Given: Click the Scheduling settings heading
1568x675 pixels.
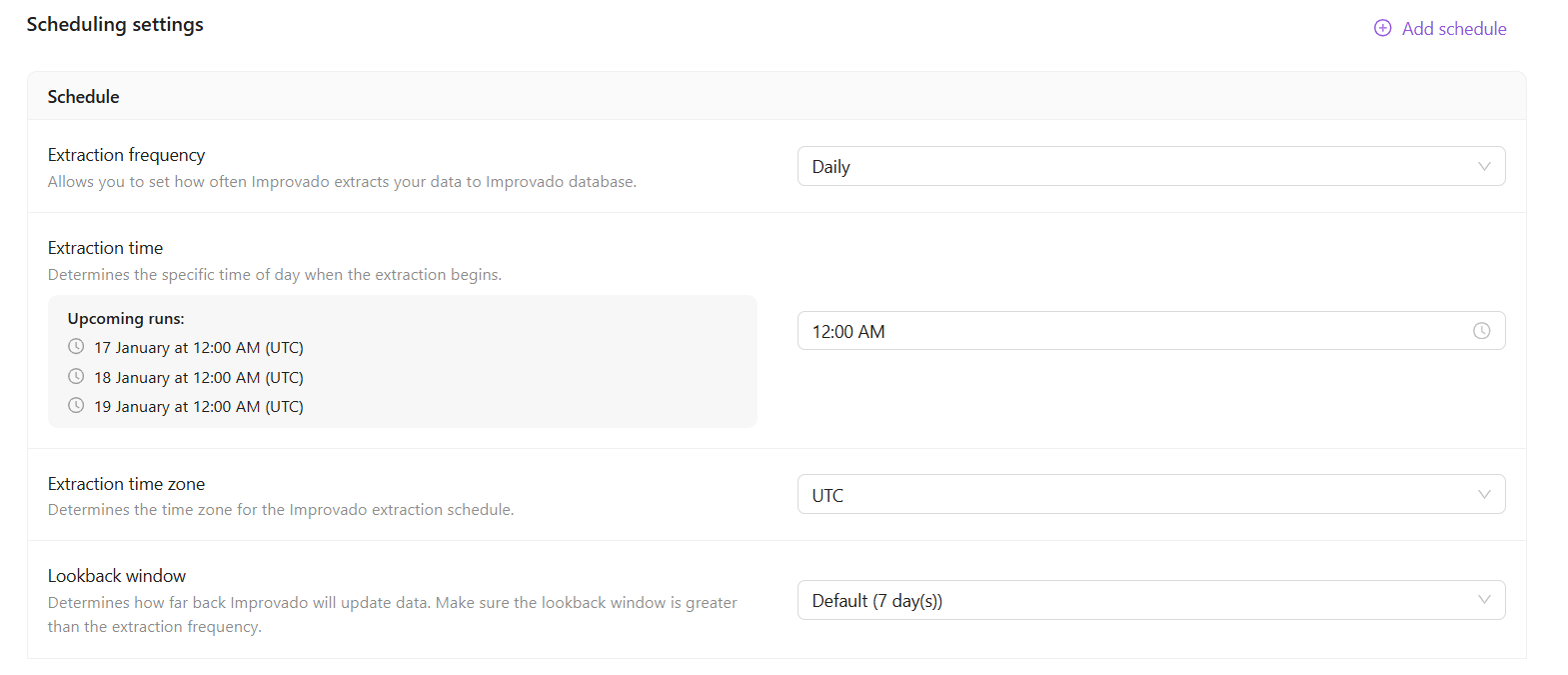Looking at the screenshot, I should pos(115,25).
